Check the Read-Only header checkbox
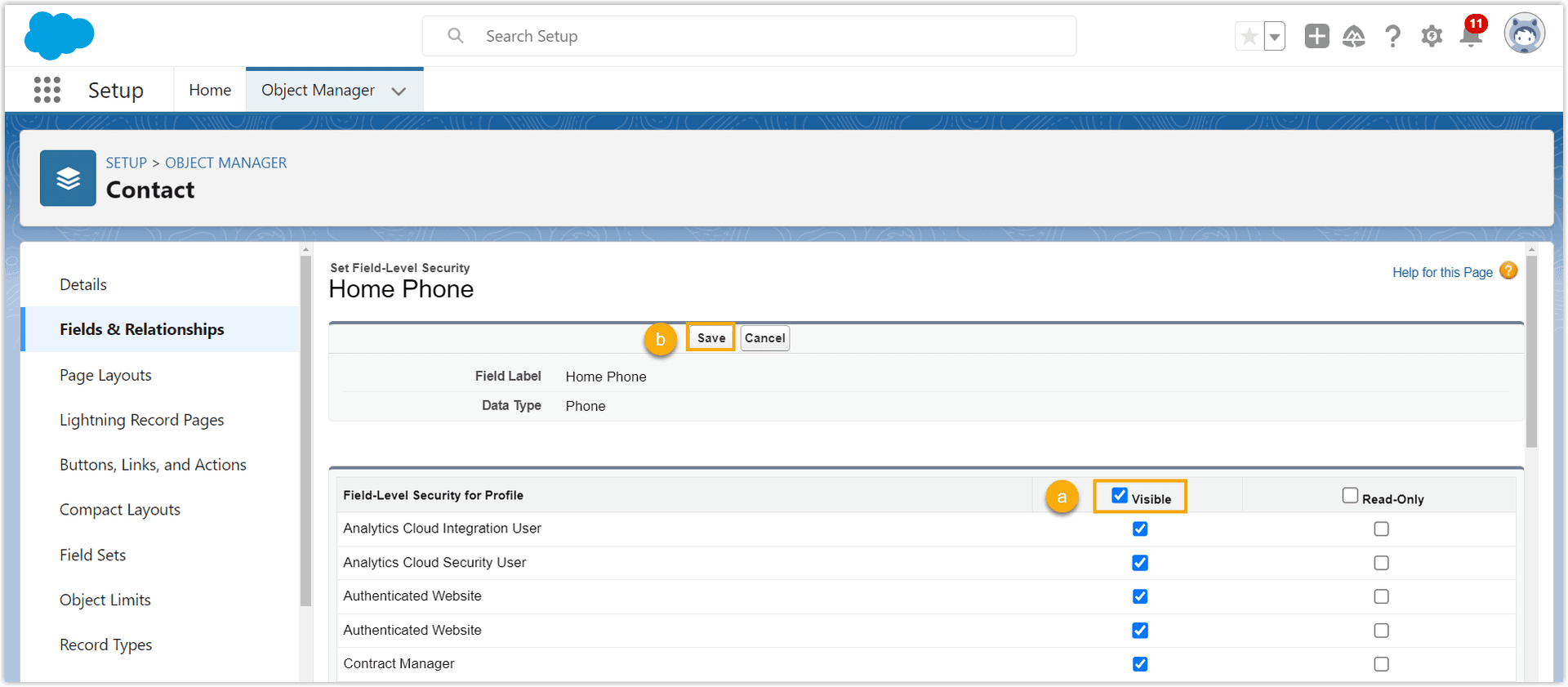The image size is (1568, 687). click(1350, 496)
